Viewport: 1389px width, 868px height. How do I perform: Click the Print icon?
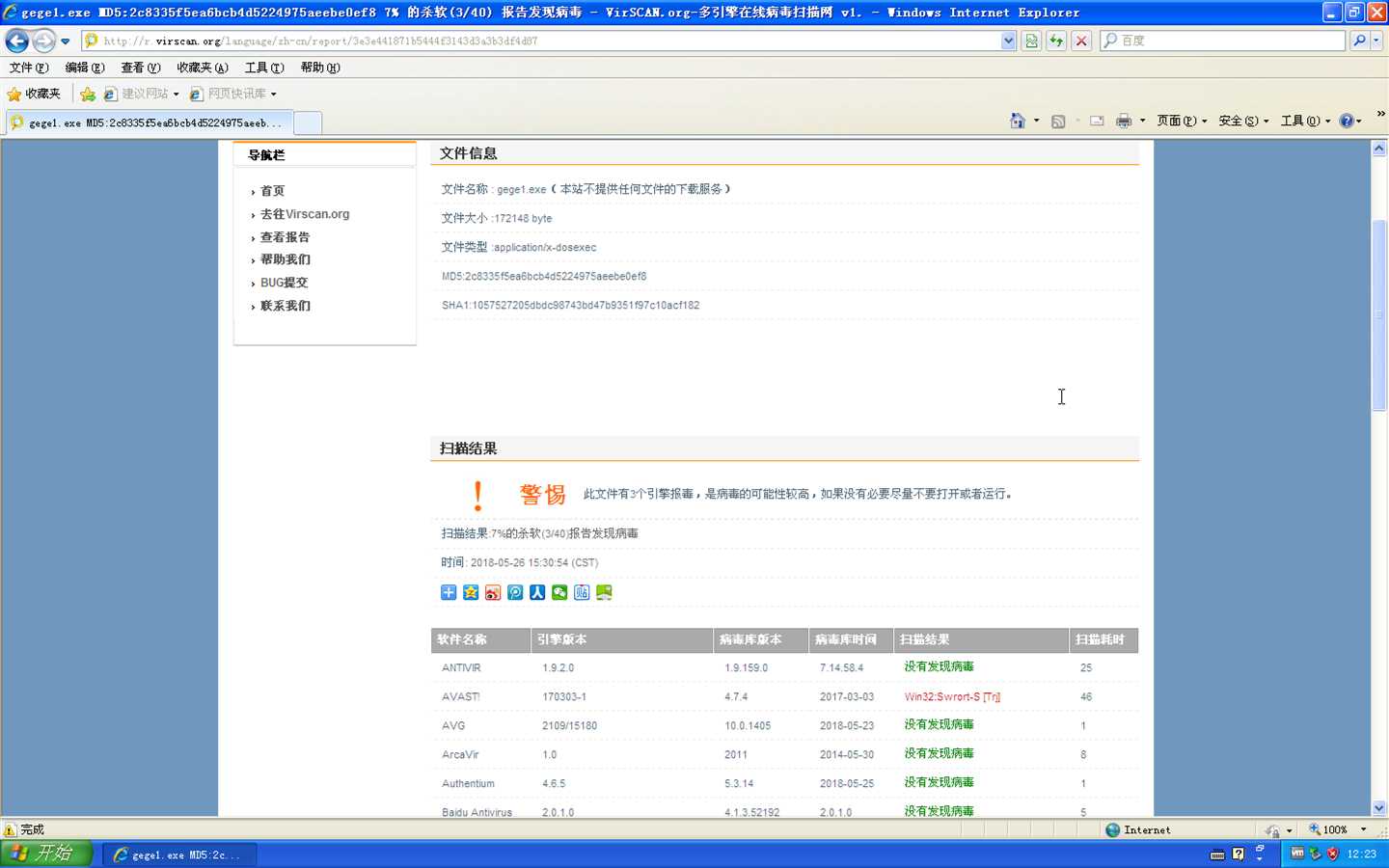[1124, 121]
